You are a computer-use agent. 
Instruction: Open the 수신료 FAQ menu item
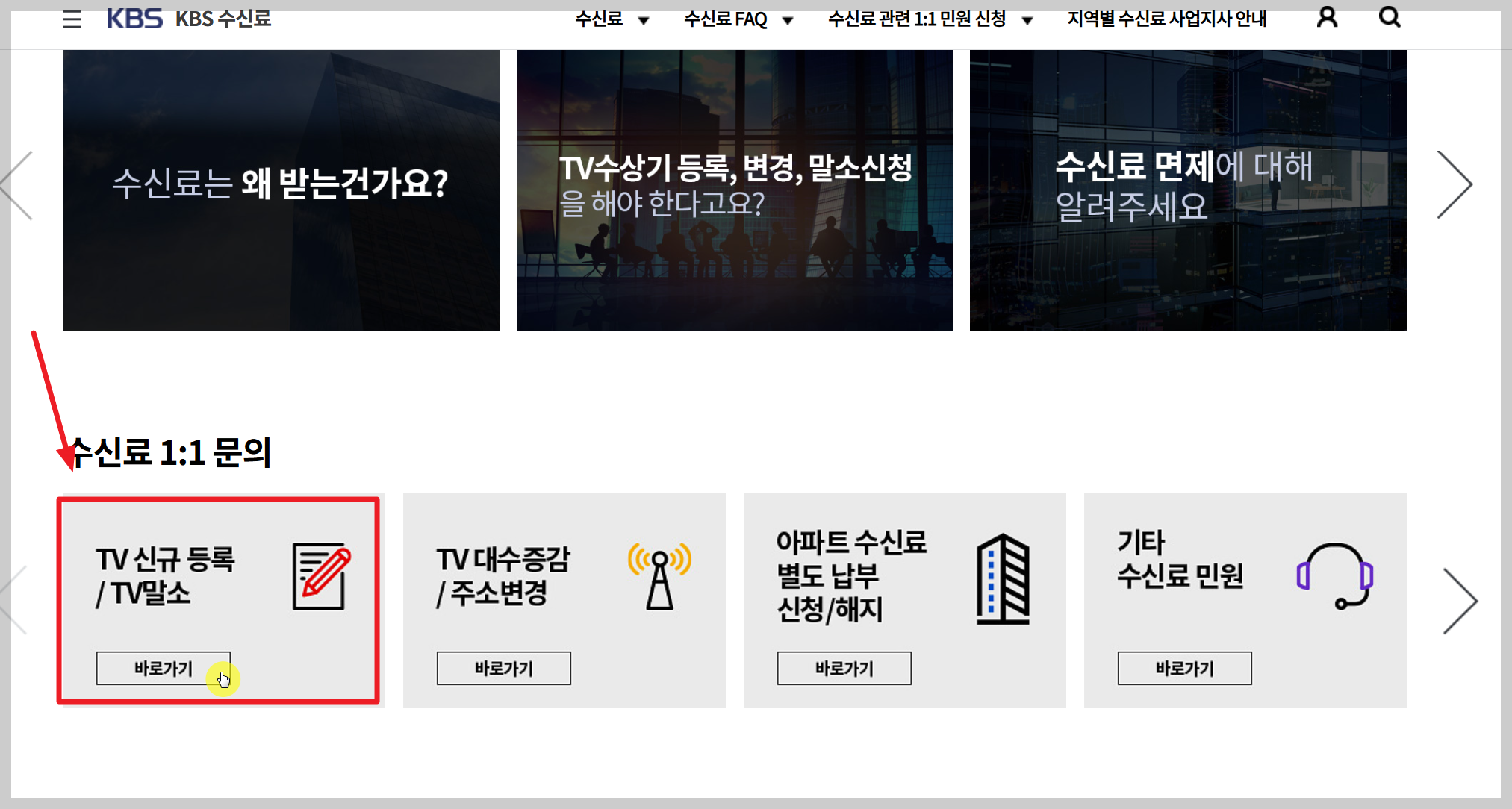click(x=726, y=19)
